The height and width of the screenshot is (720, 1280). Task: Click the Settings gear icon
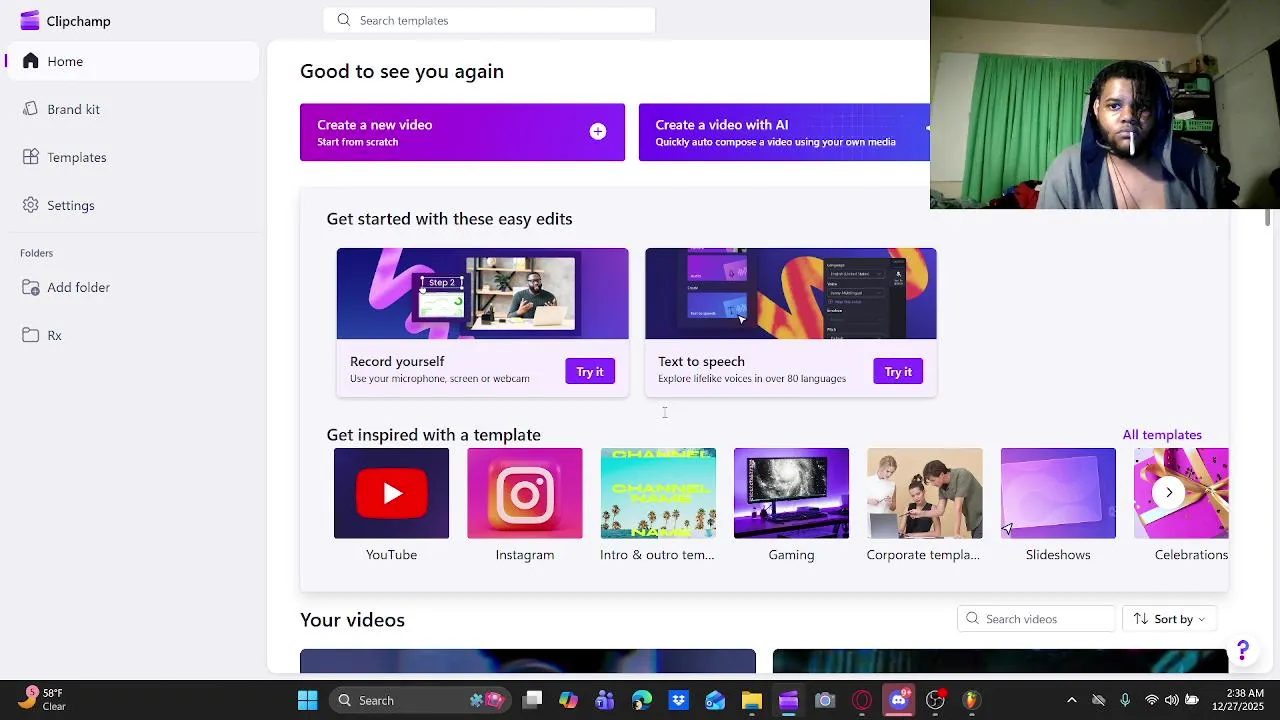coord(31,205)
